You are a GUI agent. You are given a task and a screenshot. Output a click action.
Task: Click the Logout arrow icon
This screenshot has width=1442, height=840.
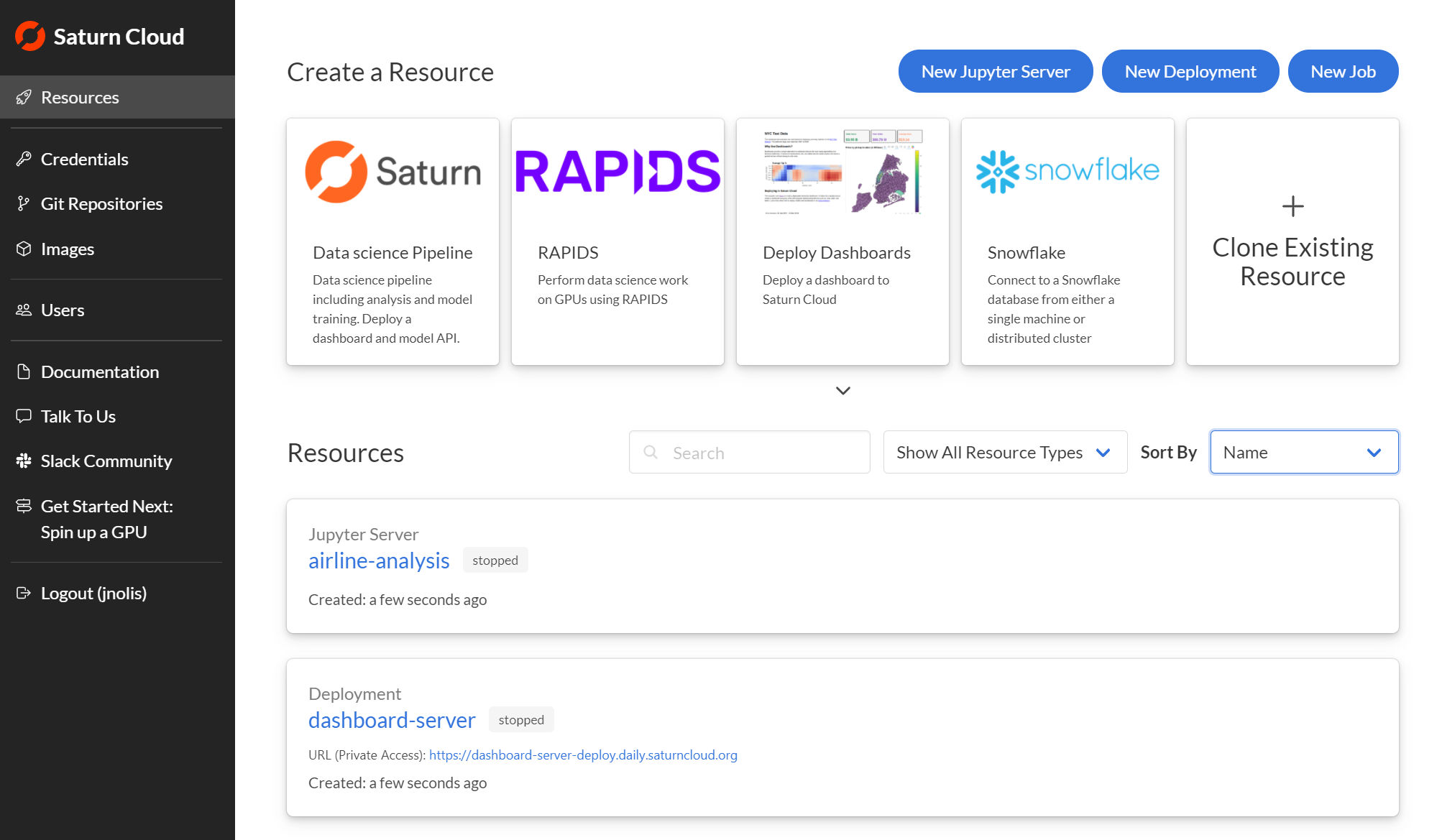point(24,593)
